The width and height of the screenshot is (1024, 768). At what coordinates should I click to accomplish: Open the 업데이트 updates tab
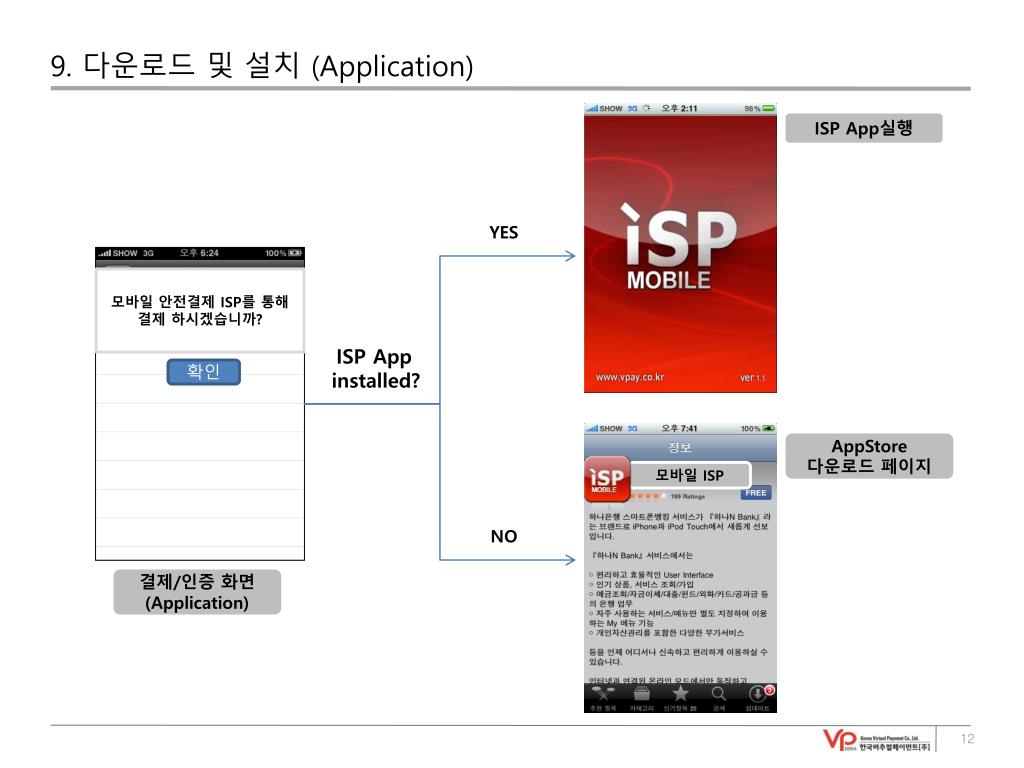[x=758, y=698]
